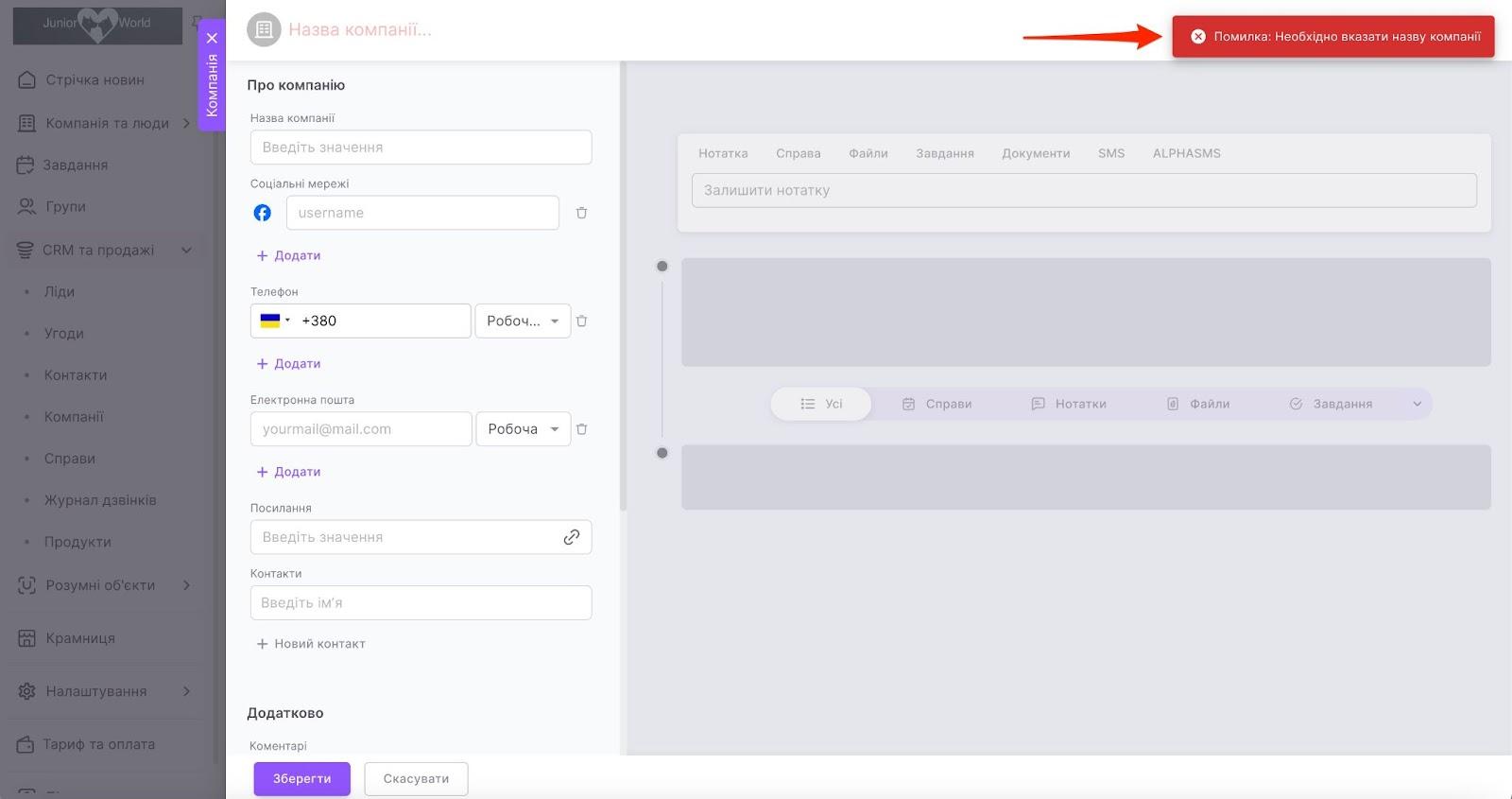Open Продукти in CRM menu
This screenshot has width=1512, height=799.
pos(77,542)
